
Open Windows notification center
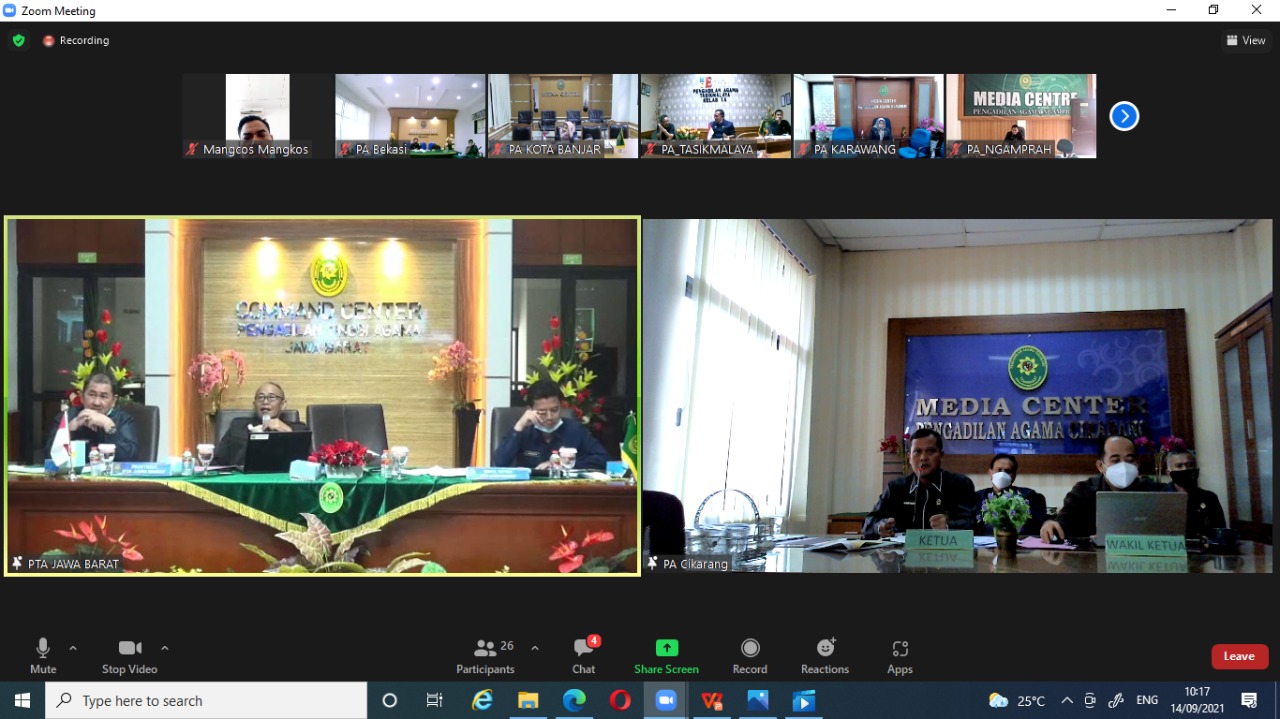pyautogui.click(x=1249, y=701)
